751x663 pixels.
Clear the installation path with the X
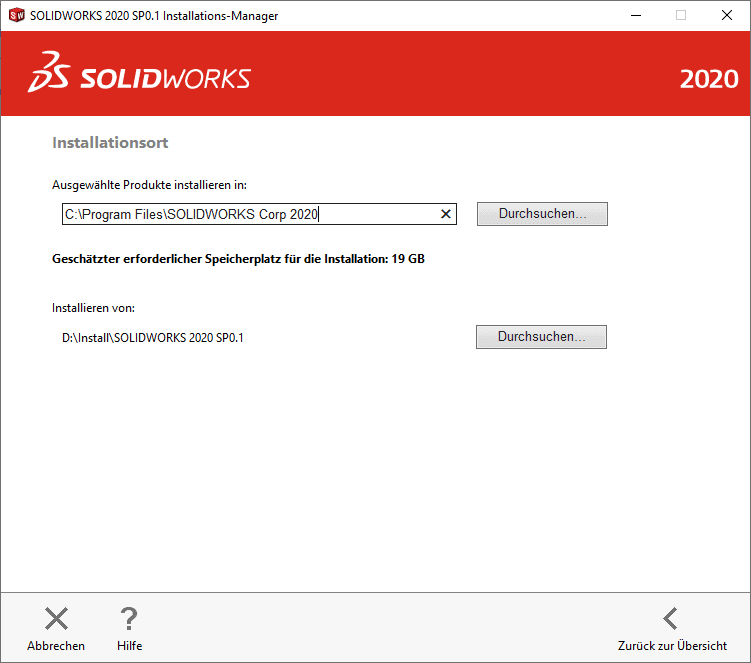[x=445, y=214]
